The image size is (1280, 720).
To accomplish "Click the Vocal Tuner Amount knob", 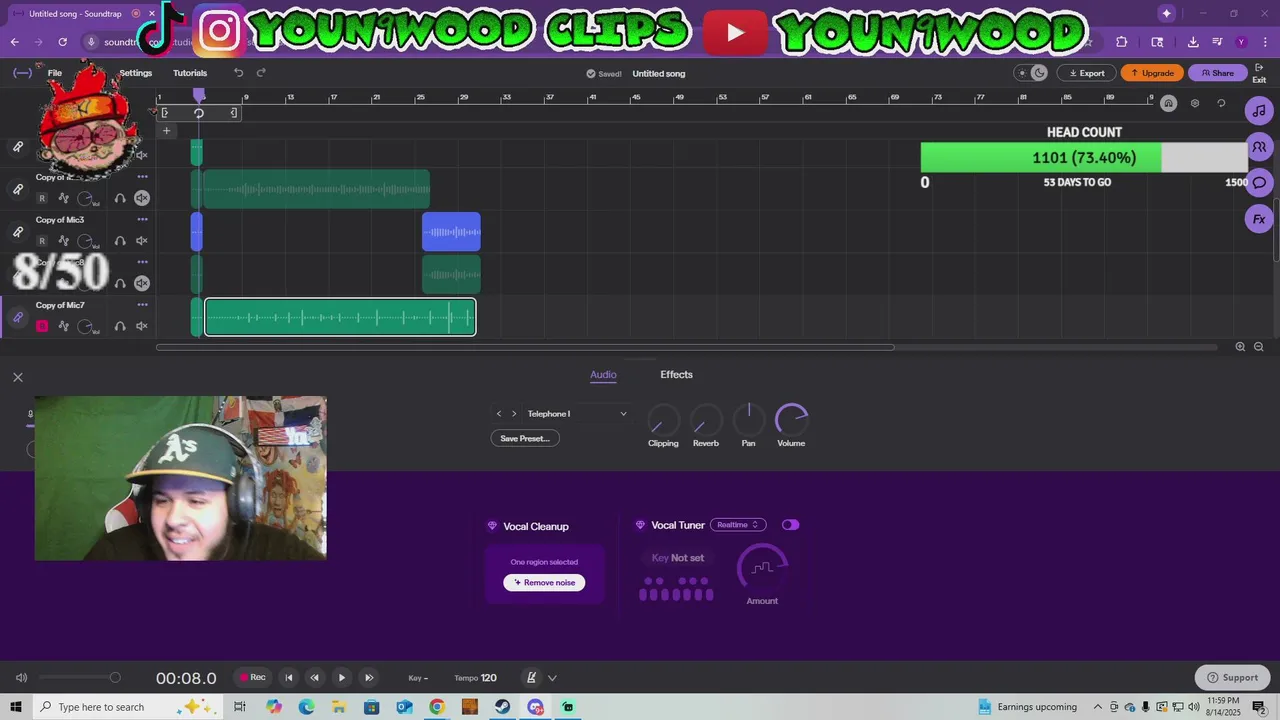I will coord(762,568).
